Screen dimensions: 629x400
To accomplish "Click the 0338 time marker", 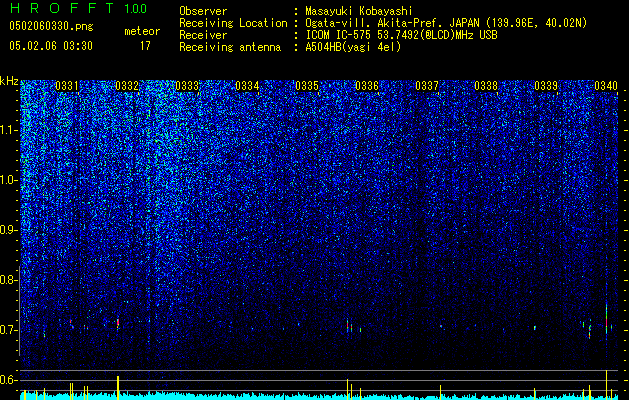I will pos(486,86).
